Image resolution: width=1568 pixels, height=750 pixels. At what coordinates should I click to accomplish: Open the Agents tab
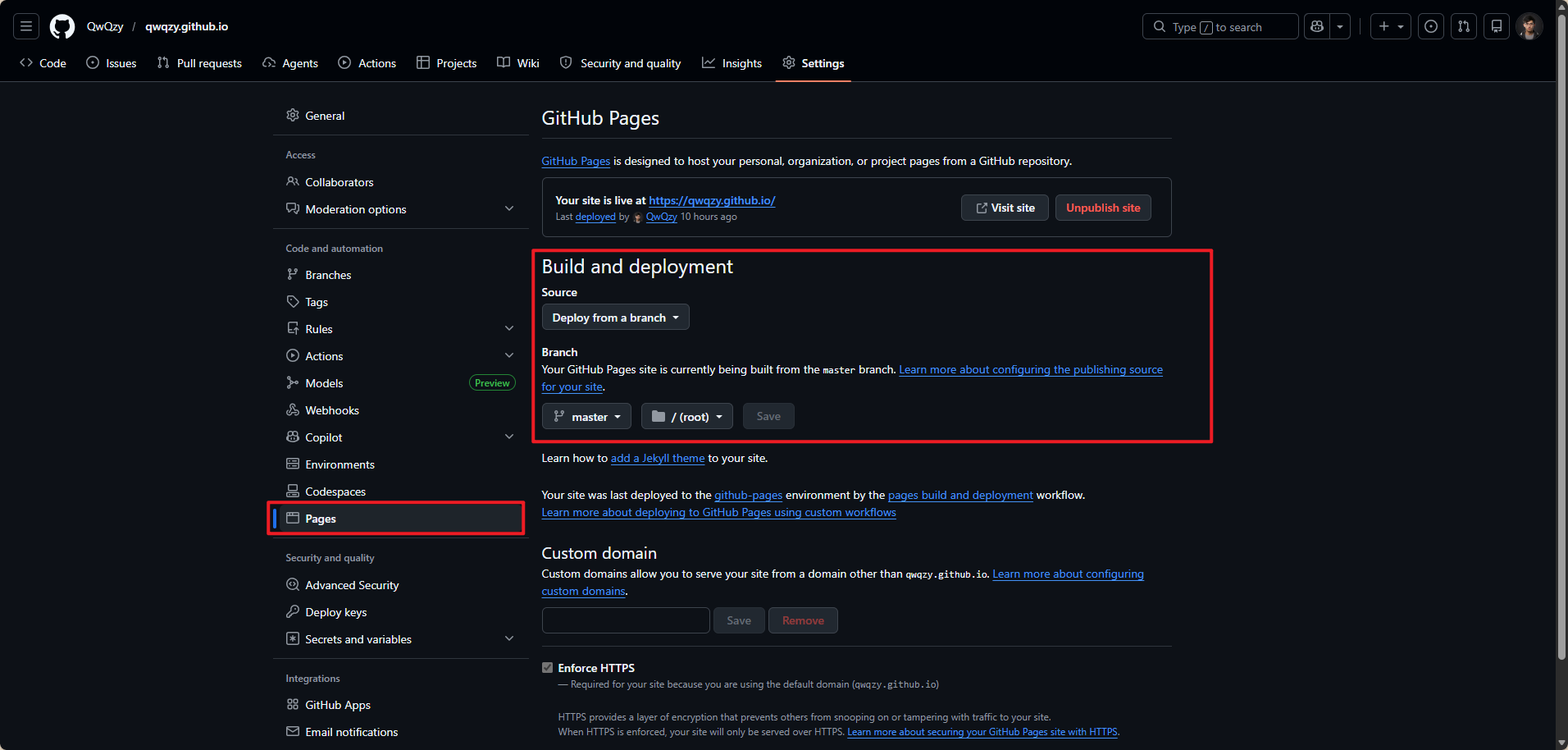(290, 63)
